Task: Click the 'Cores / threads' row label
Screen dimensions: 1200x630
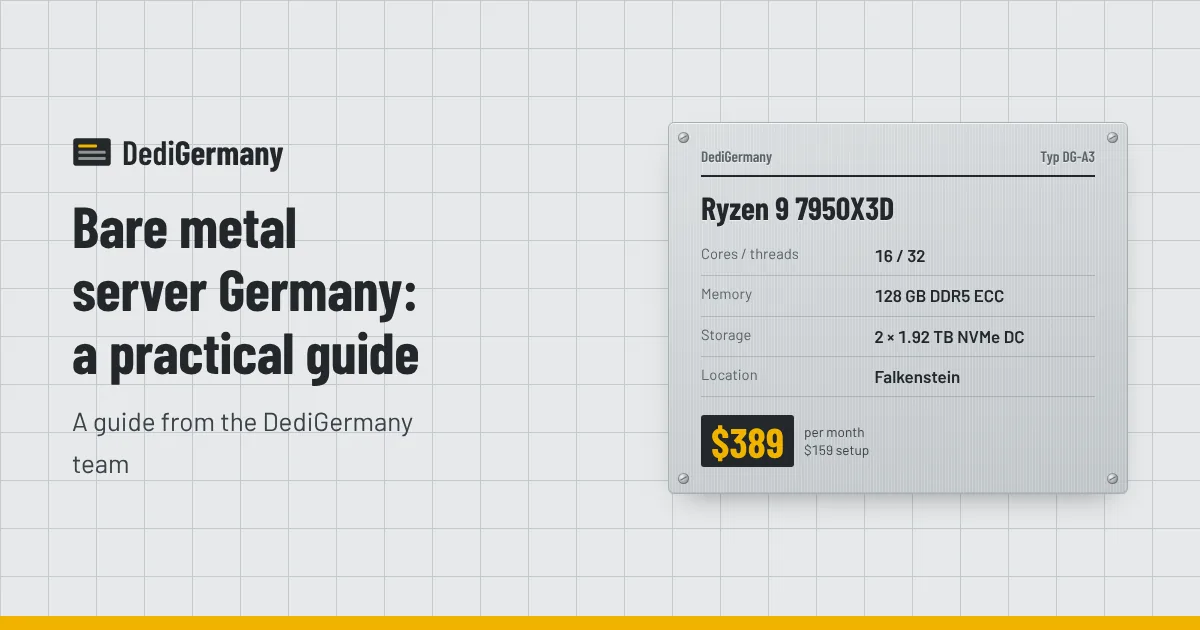Action: [x=750, y=254]
